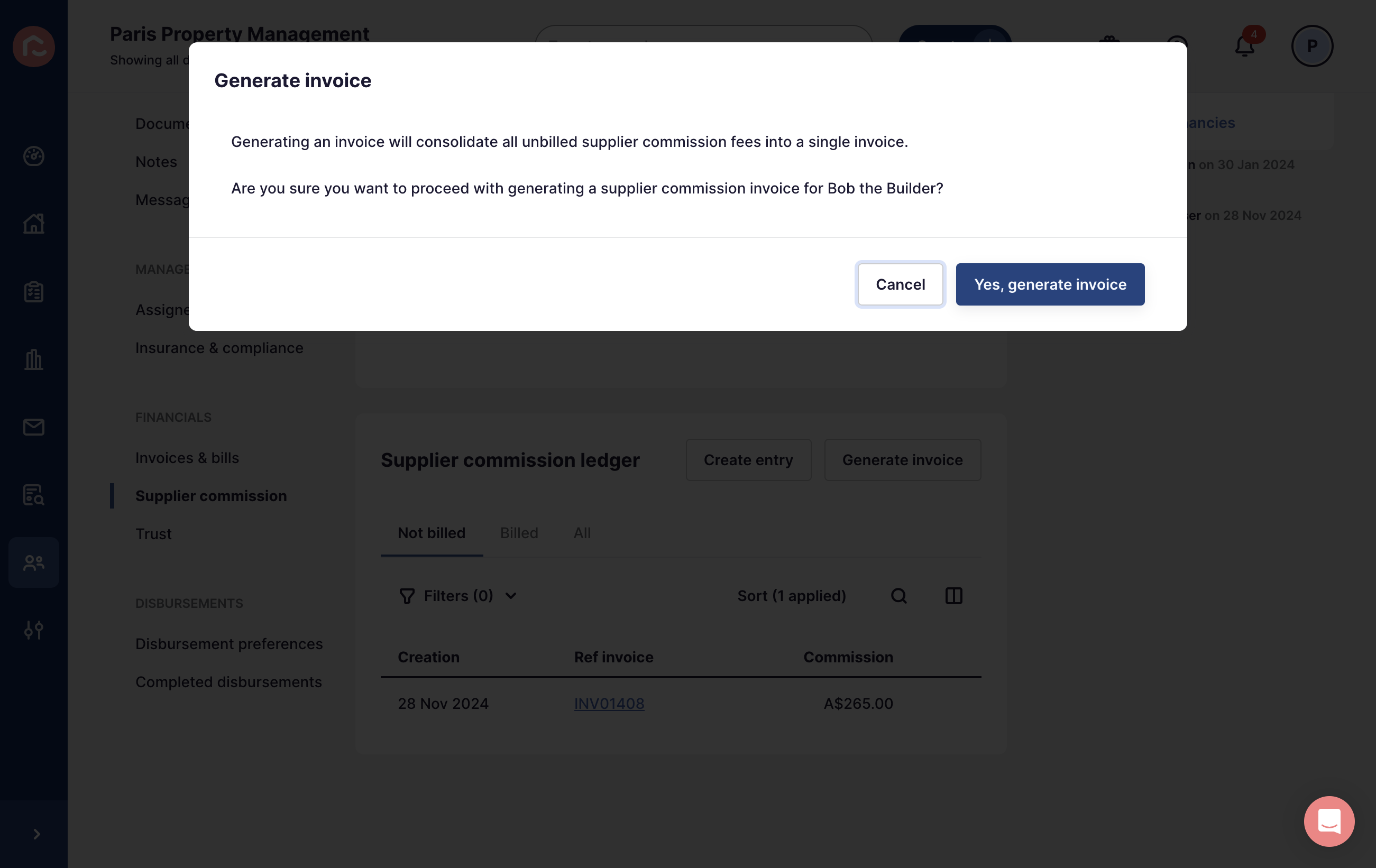Open the tasks clipboard icon in sidebar
Viewport: 1376px width, 868px height.
34,291
